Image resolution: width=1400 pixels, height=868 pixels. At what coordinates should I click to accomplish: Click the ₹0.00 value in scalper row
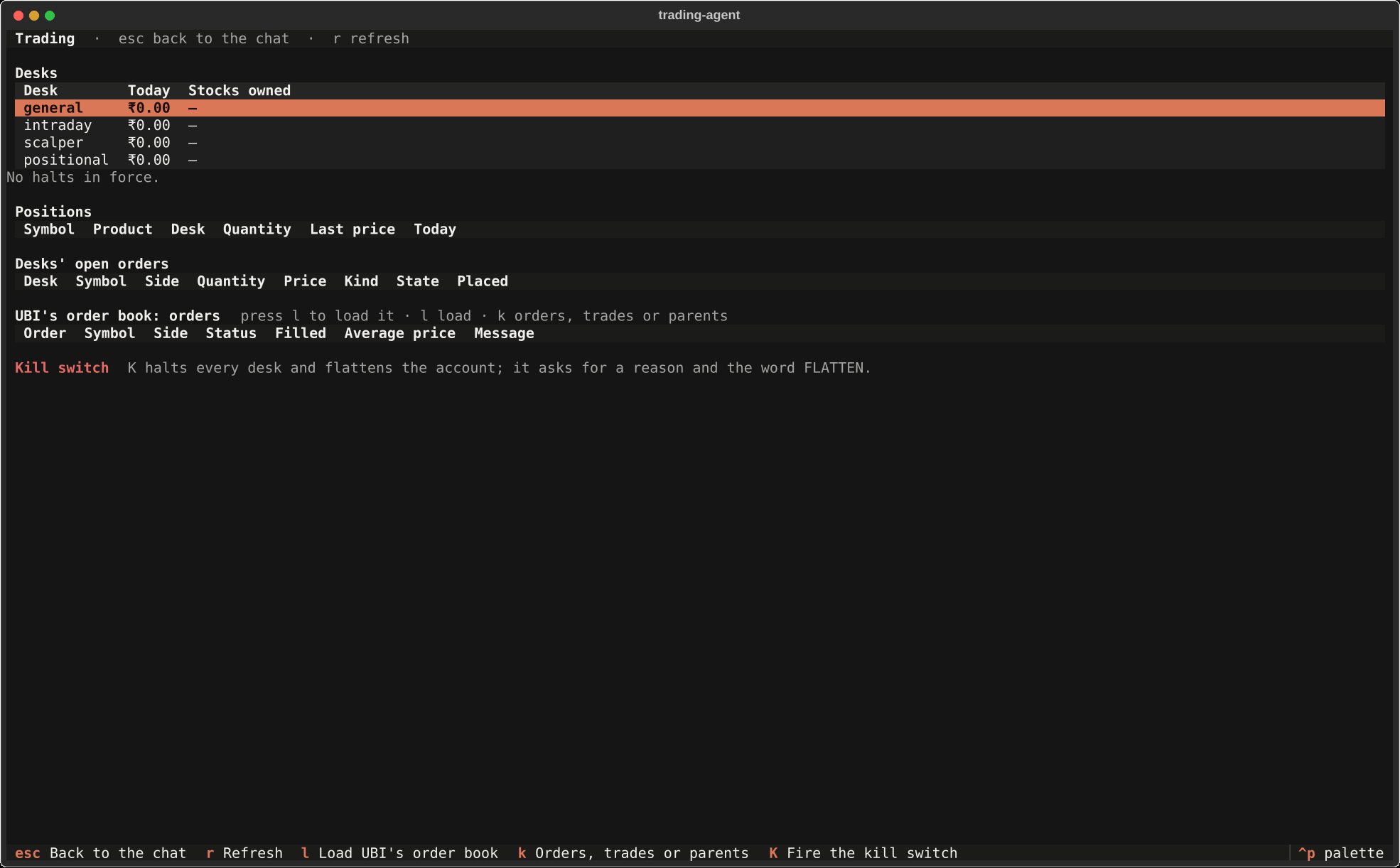149,143
